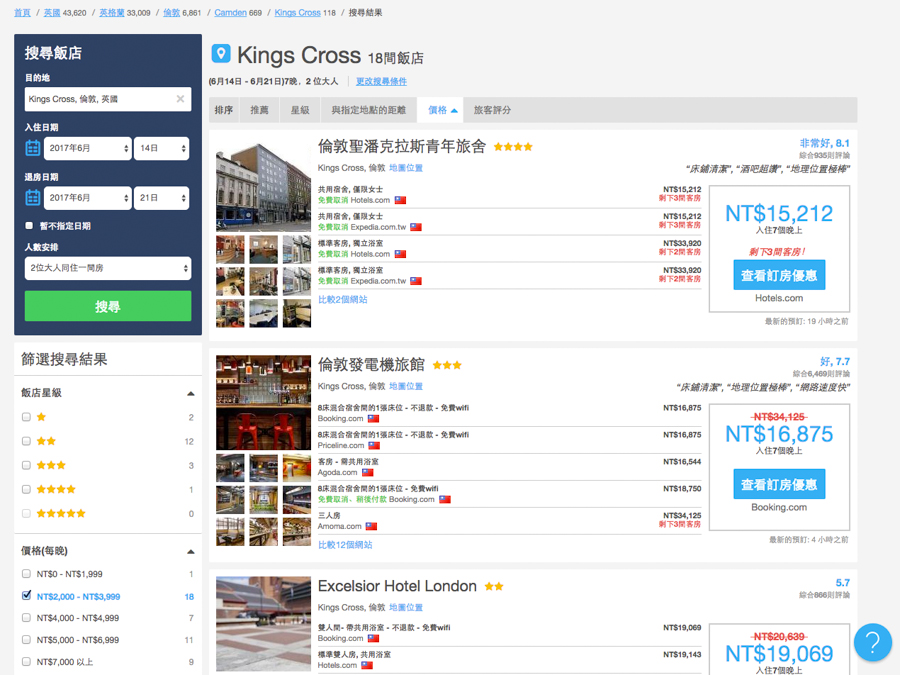This screenshot has width=900, height=675.
Task: Open 地圖位置 for 倫敦發電機旅館
Action: coord(406,386)
